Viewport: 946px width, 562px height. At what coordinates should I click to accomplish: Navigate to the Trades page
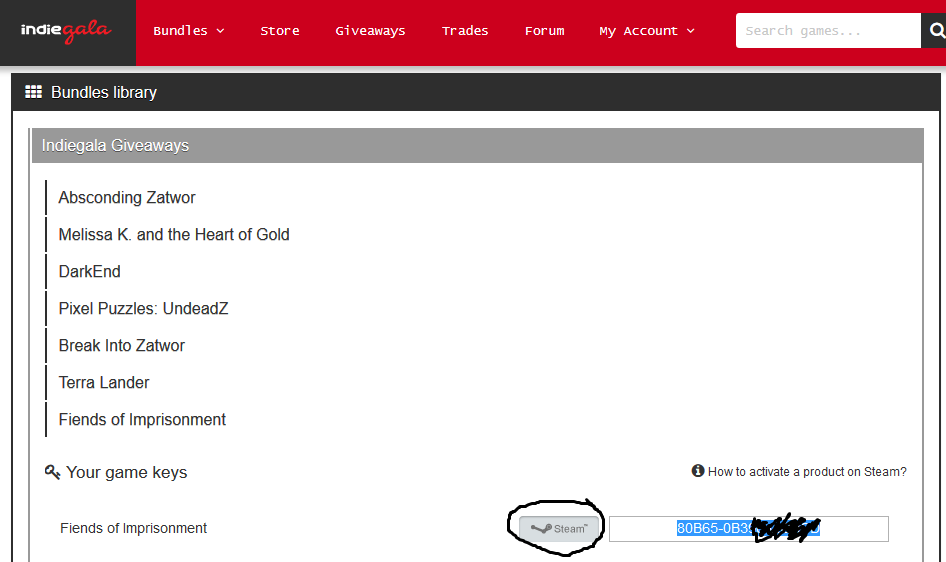pos(465,31)
